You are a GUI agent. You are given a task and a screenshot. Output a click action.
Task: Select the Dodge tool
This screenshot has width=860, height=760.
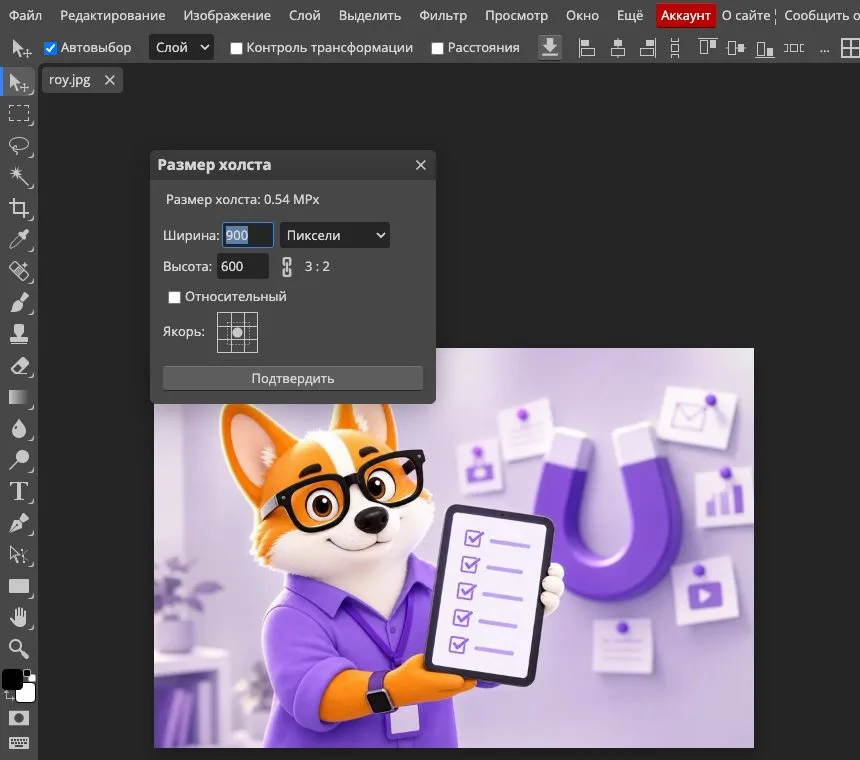point(19,460)
